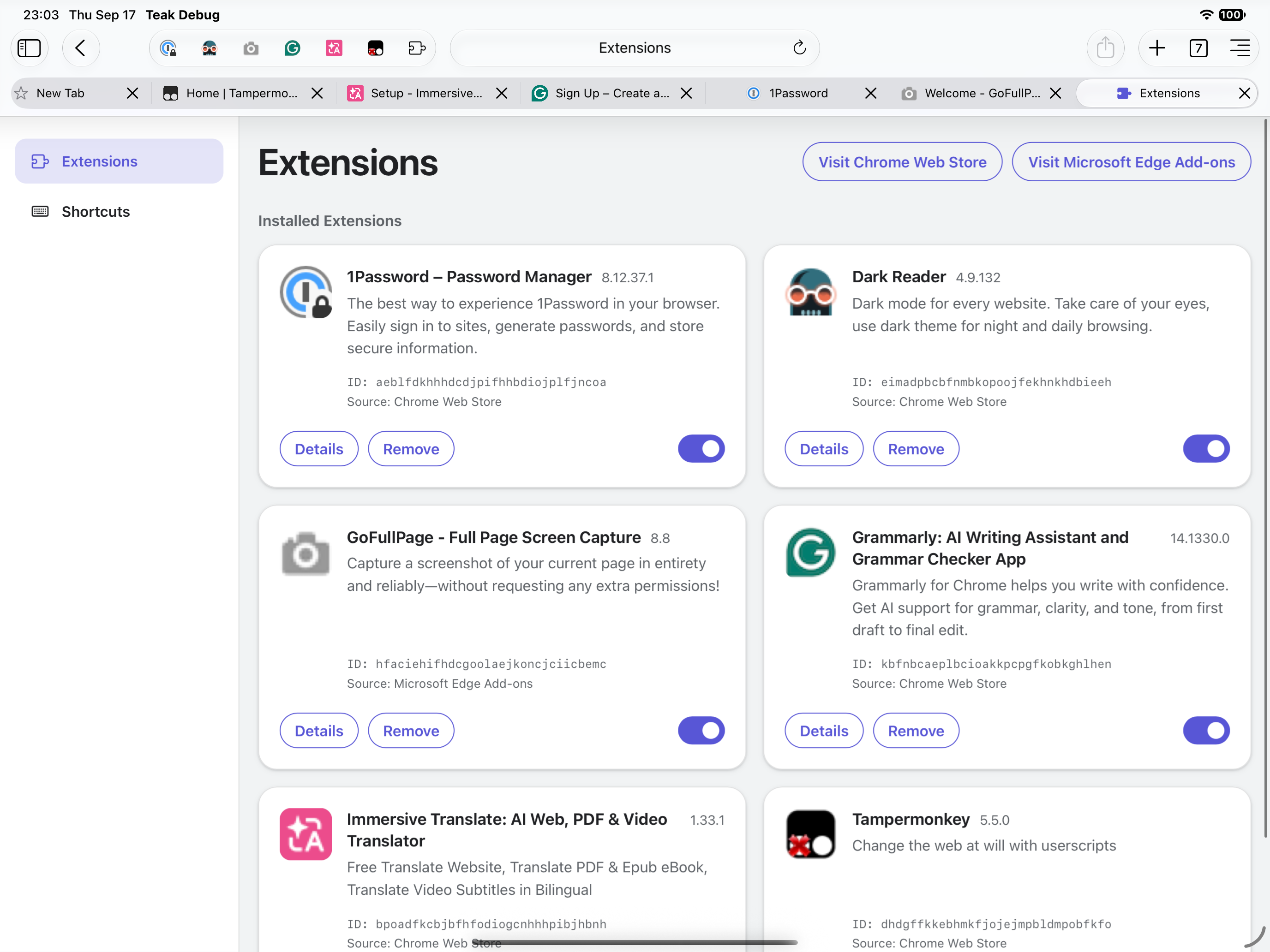Viewport: 1270px width, 952px height.
Task: Click the Wi-Fi status icon
Action: tap(1207, 15)
